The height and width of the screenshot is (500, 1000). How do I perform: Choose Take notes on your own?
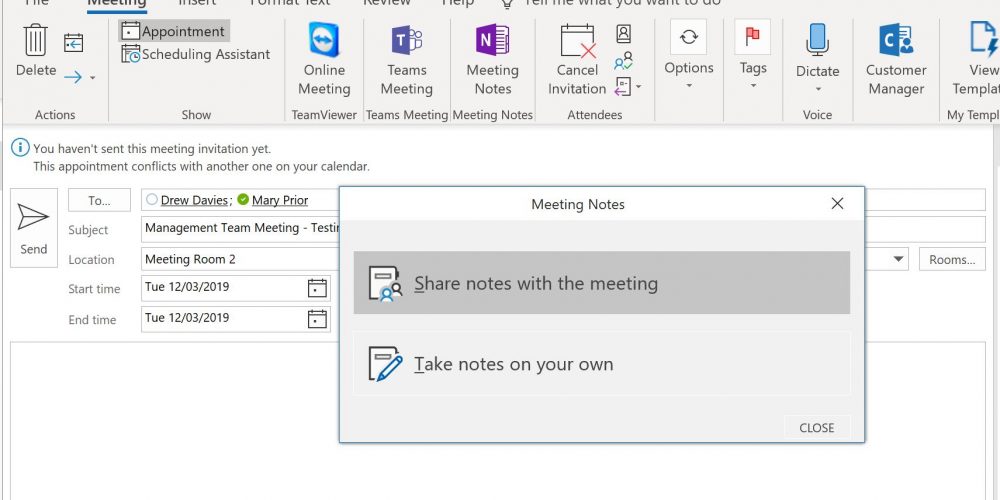click(x=602, y=364)
